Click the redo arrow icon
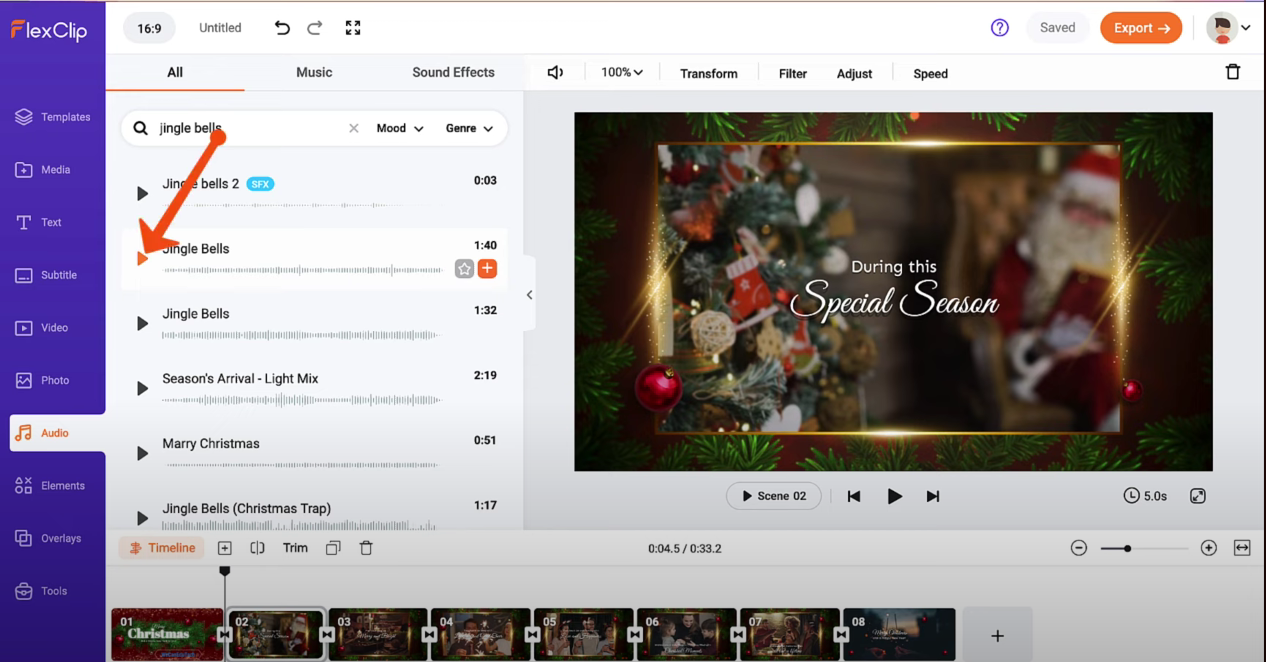Screen dimensions: 1266x662 pos(315,28)
